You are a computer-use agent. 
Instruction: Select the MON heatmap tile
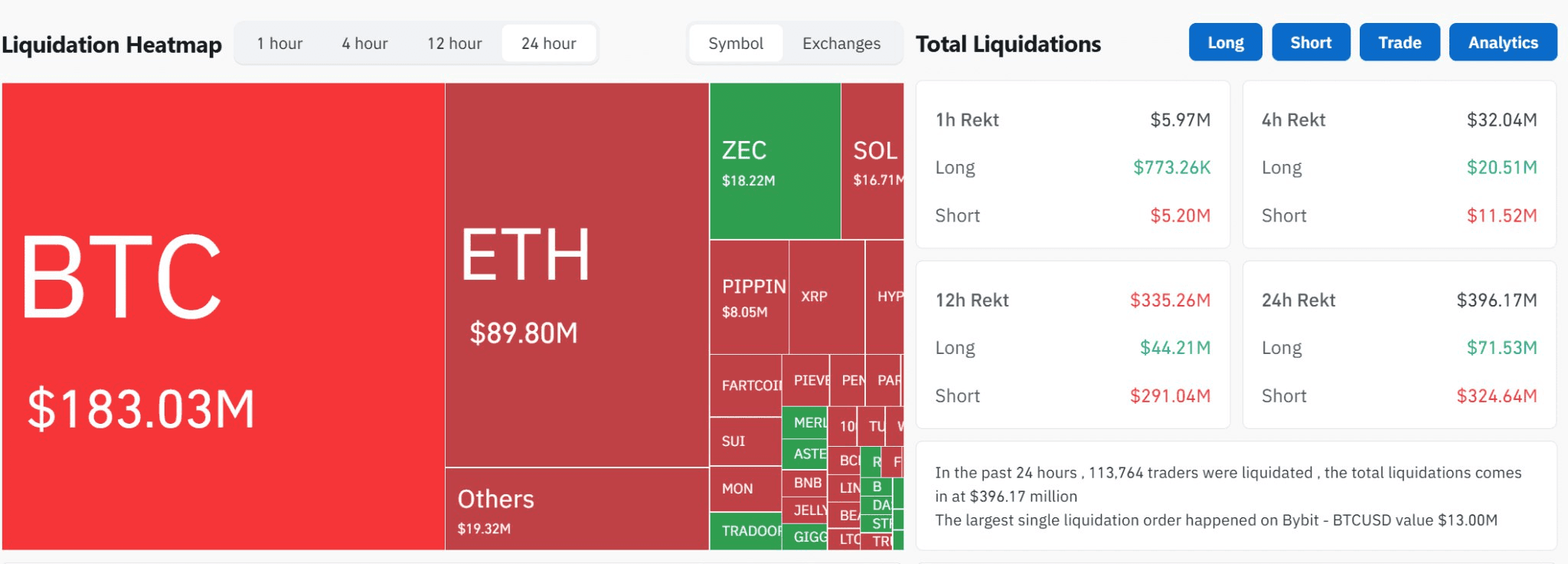pos(745,489)
